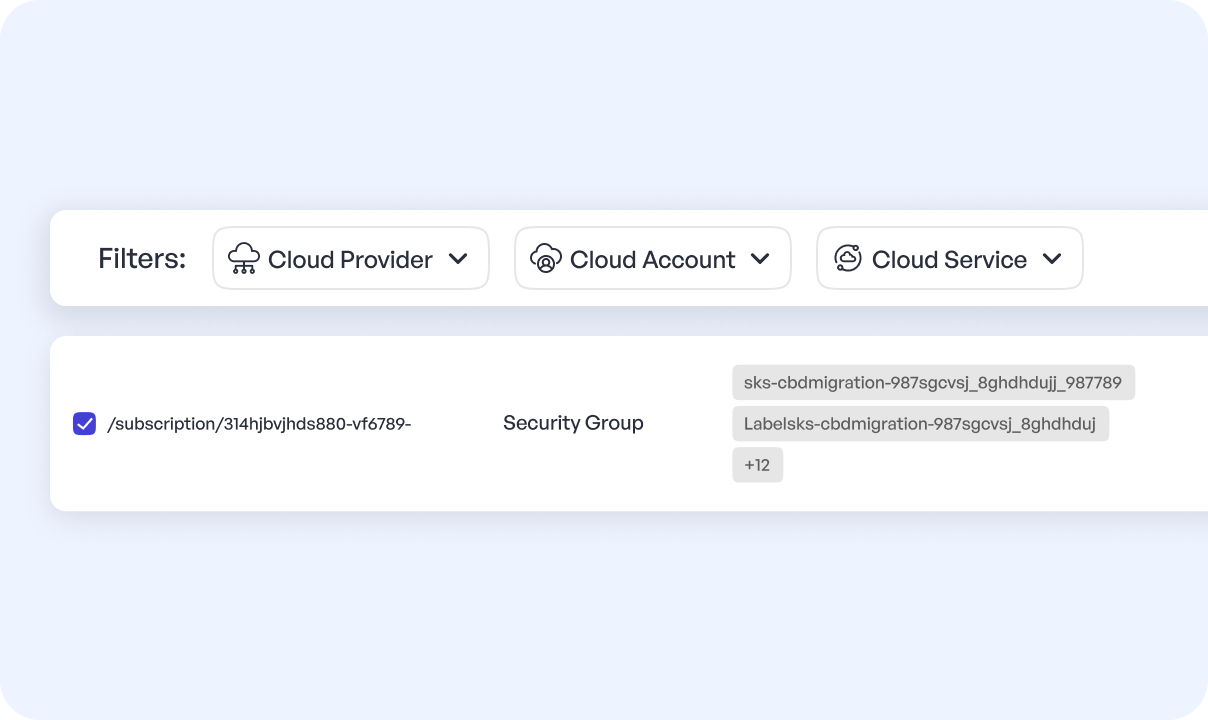Expand the '+12' tags chip
This screenshot has height=720, width=1208.
[757, 464]
